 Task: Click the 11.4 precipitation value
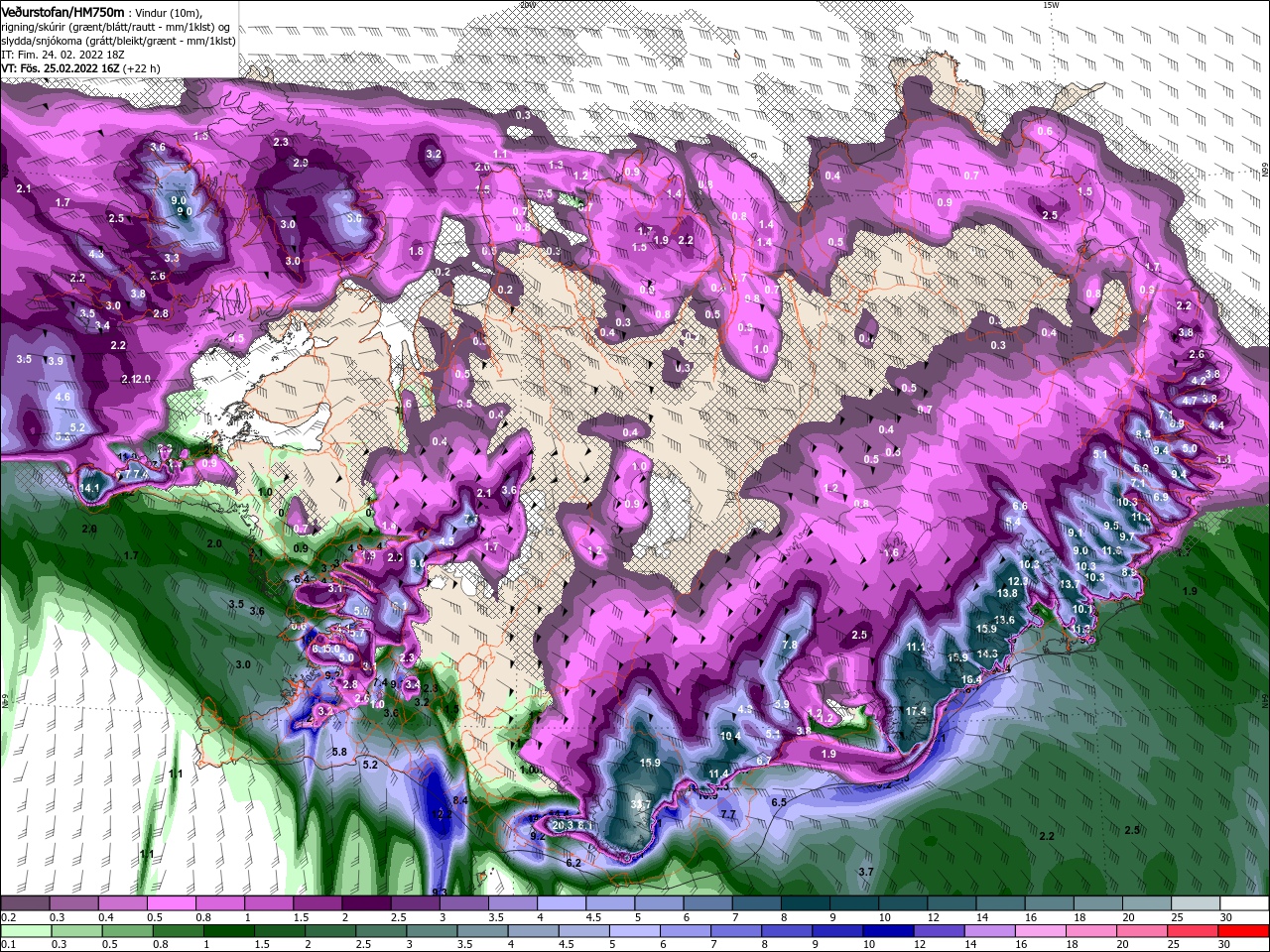point(719,773)
